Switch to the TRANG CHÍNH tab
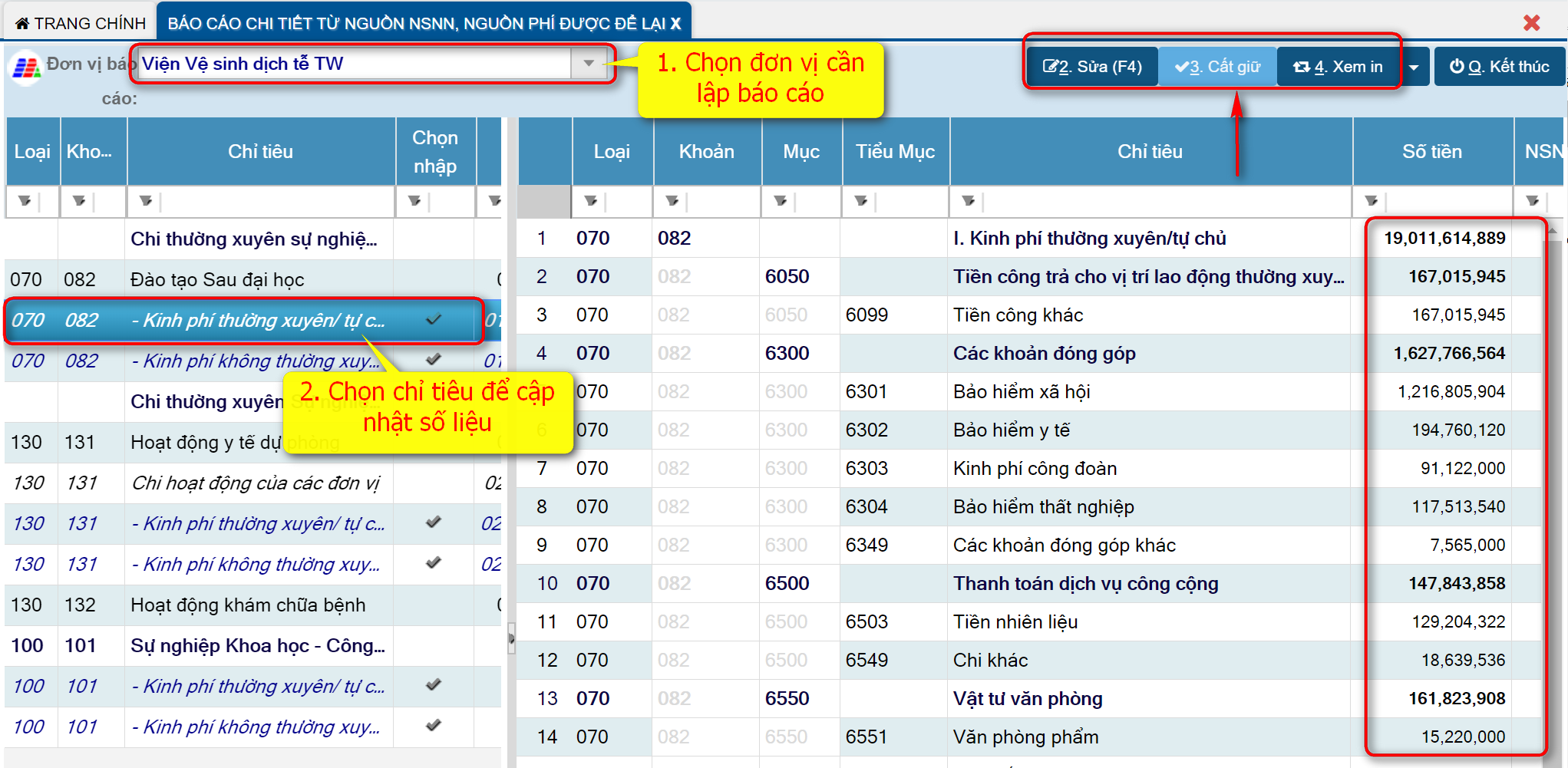 click(x=81, y=23)
